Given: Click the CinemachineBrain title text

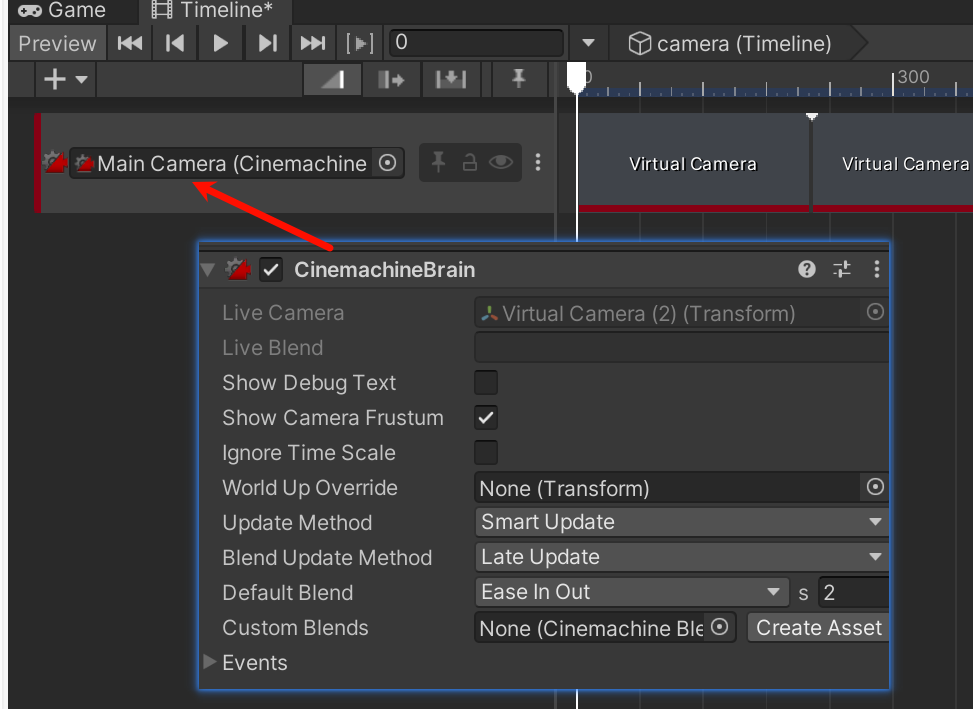Looking at the screenshot, I should [x=385, y=270].
